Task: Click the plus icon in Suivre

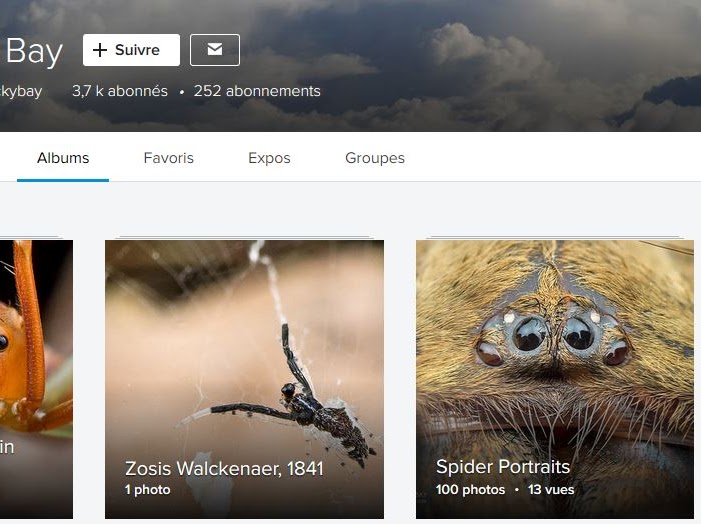Action: tap(100, 50)
